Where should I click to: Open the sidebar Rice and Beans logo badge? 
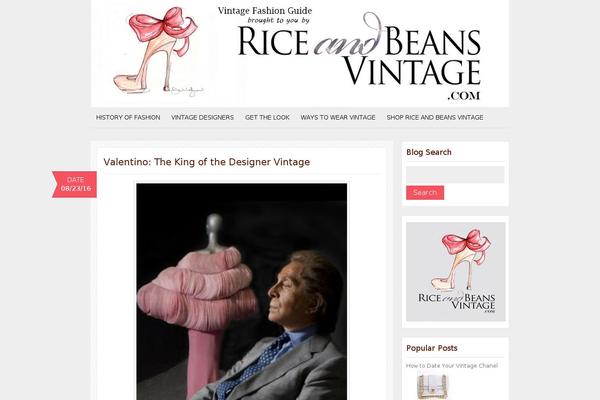(456, 271)
